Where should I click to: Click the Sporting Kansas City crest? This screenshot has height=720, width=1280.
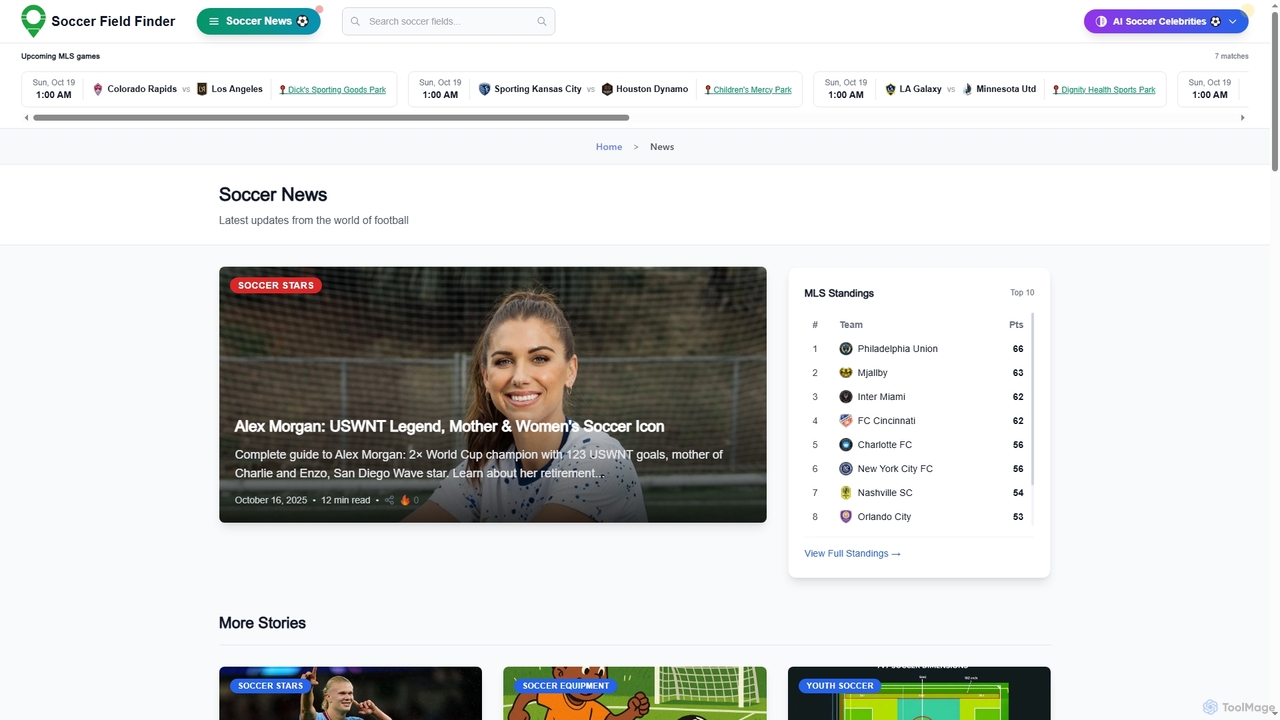click(x=485, y=89)
